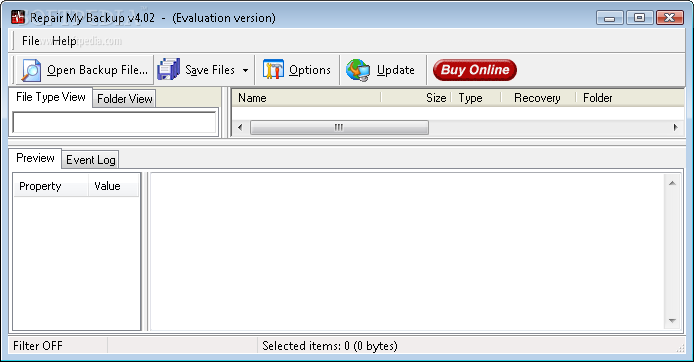Click the Selected items: 0 (0 bytes) status text
The height and width of the screenshot is (362, 694).
[330, 346]
